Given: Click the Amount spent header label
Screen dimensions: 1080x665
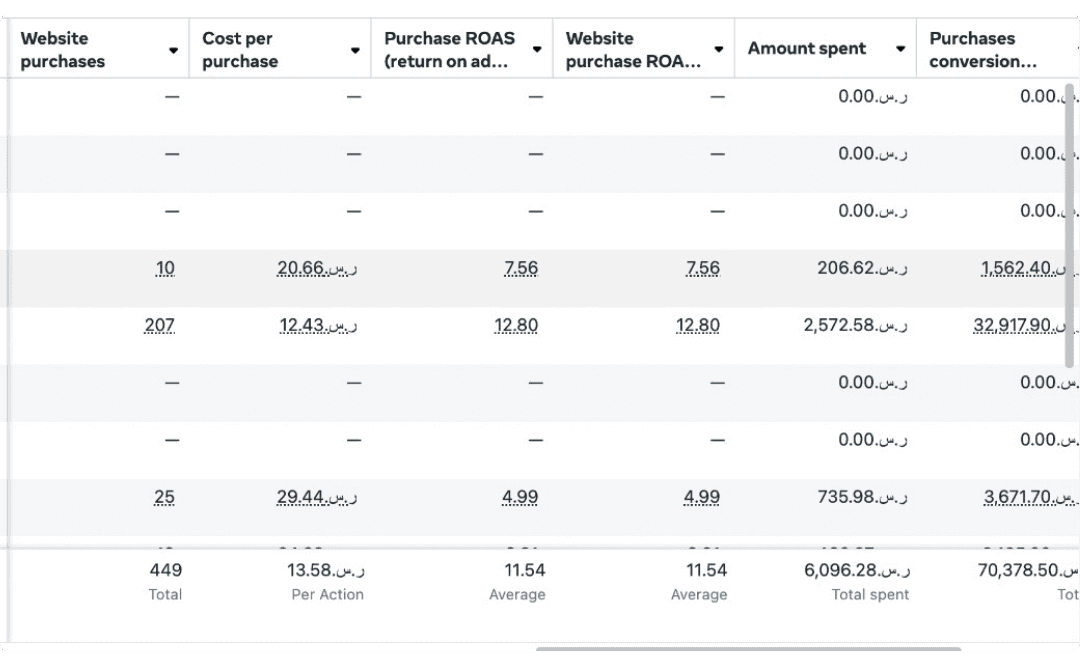Looking at the screenshot, I should pos(807,48).
